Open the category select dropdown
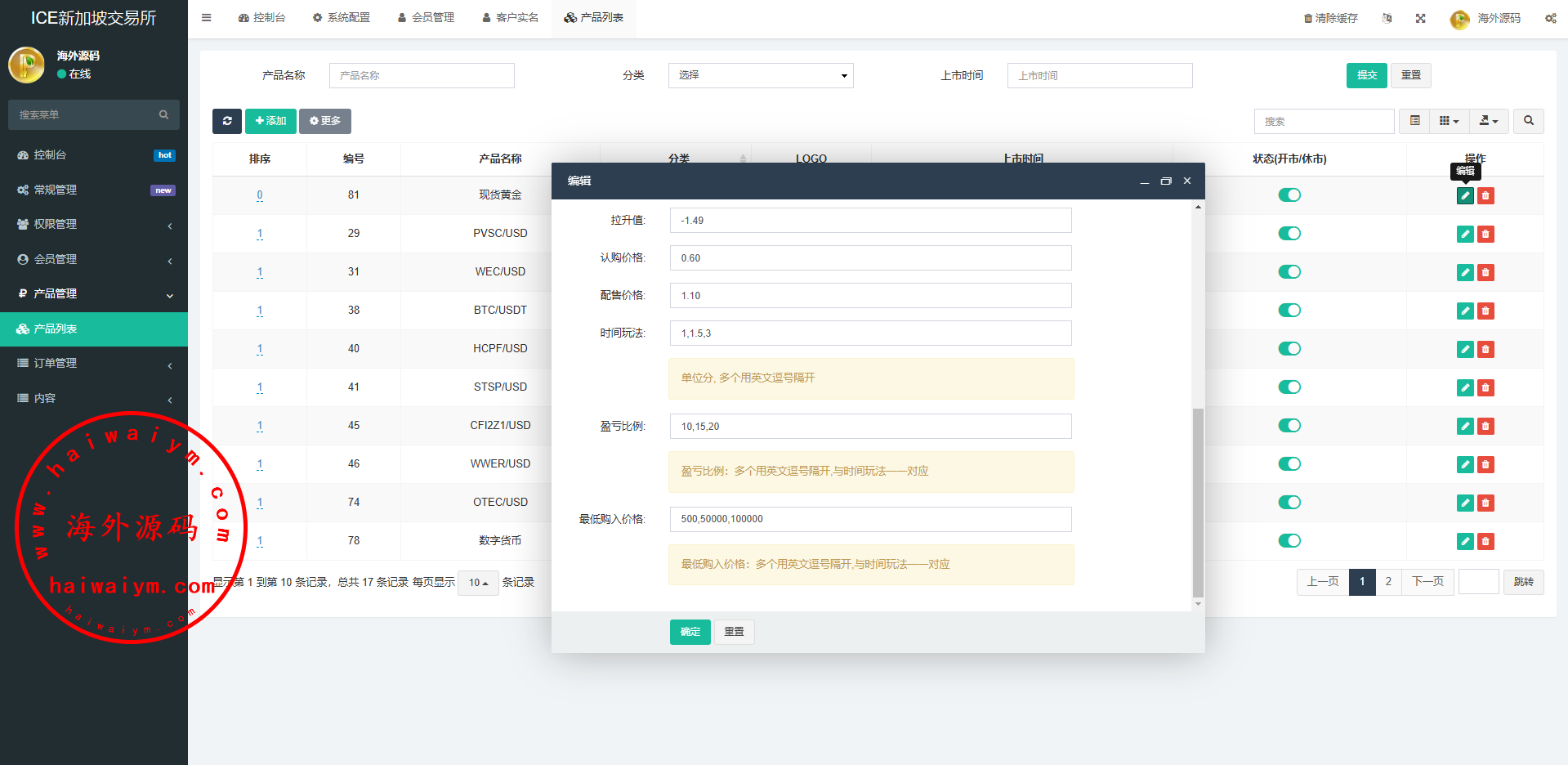The height and width of the screenshot is (765, 1568). [760, 75]
